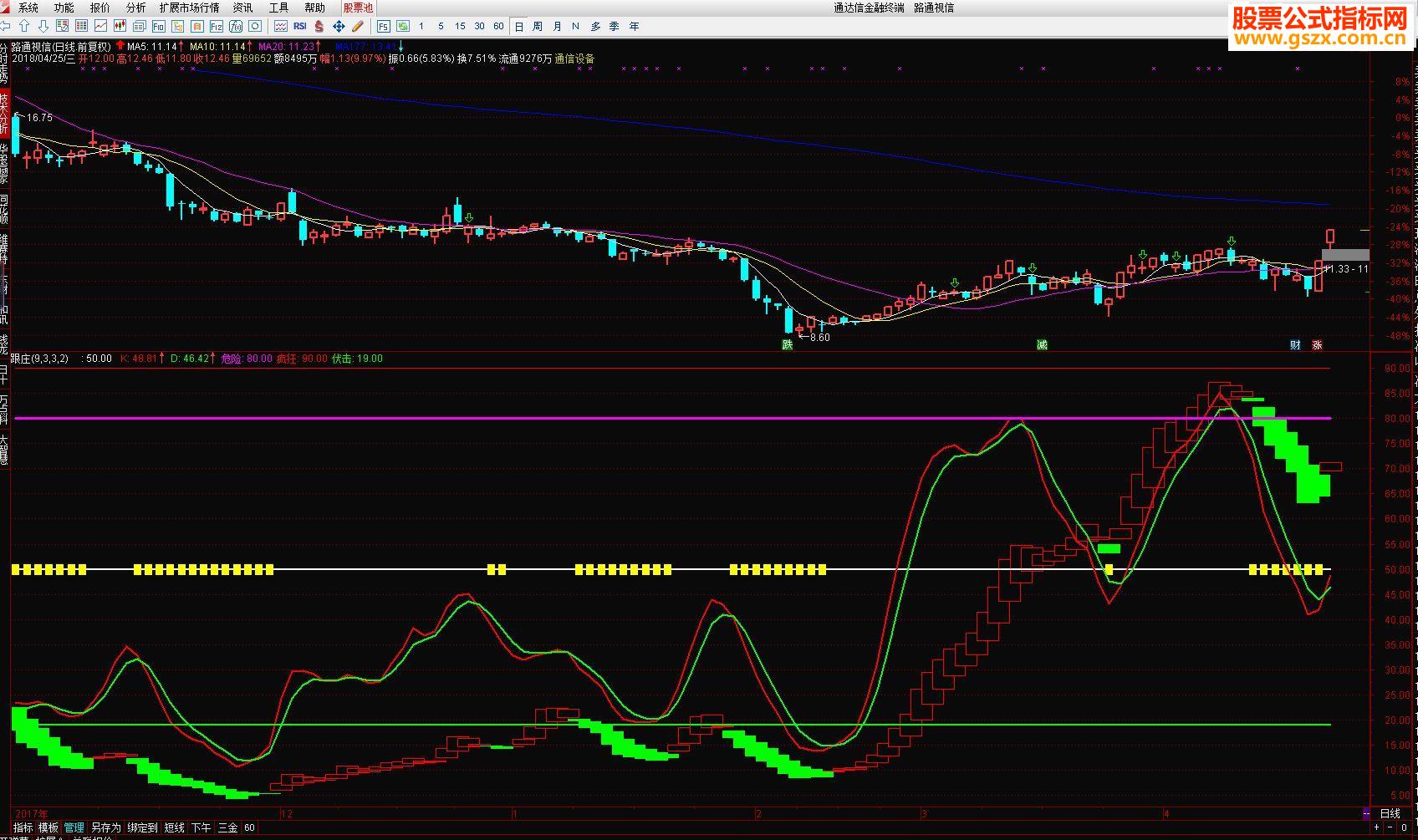The height and width of the screenshot is (840, 1418).
Task: Open the 系统 menu
Action: coord(28,8)
